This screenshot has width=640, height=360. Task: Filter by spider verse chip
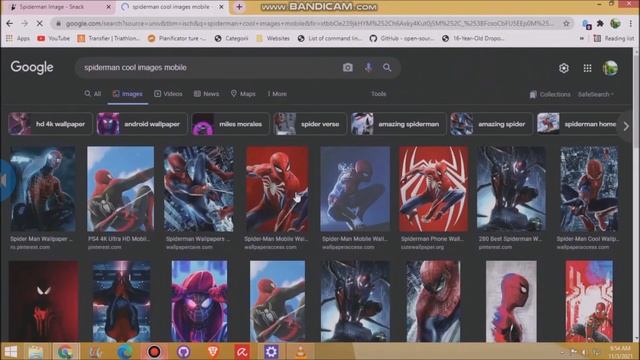click(x=310, y=124)
